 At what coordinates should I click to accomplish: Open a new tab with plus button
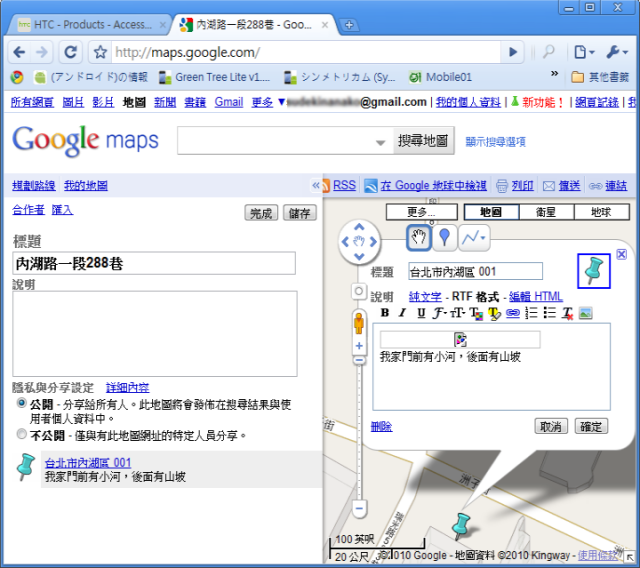click(349, 25)
